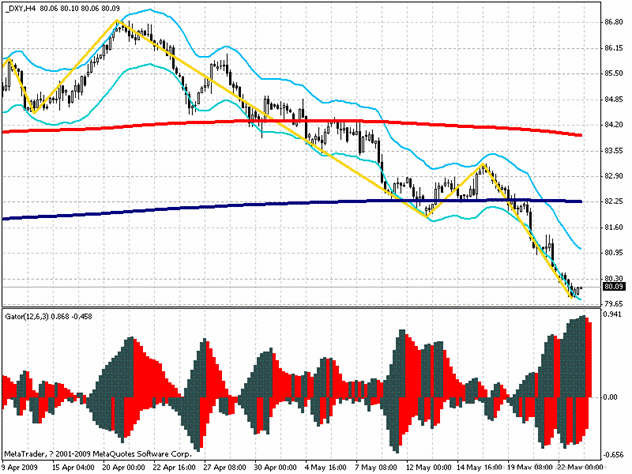Viewport: 632px width, 474px height.
Task: Click the 86.80 price axis label
Action: (x=614, y=22)
